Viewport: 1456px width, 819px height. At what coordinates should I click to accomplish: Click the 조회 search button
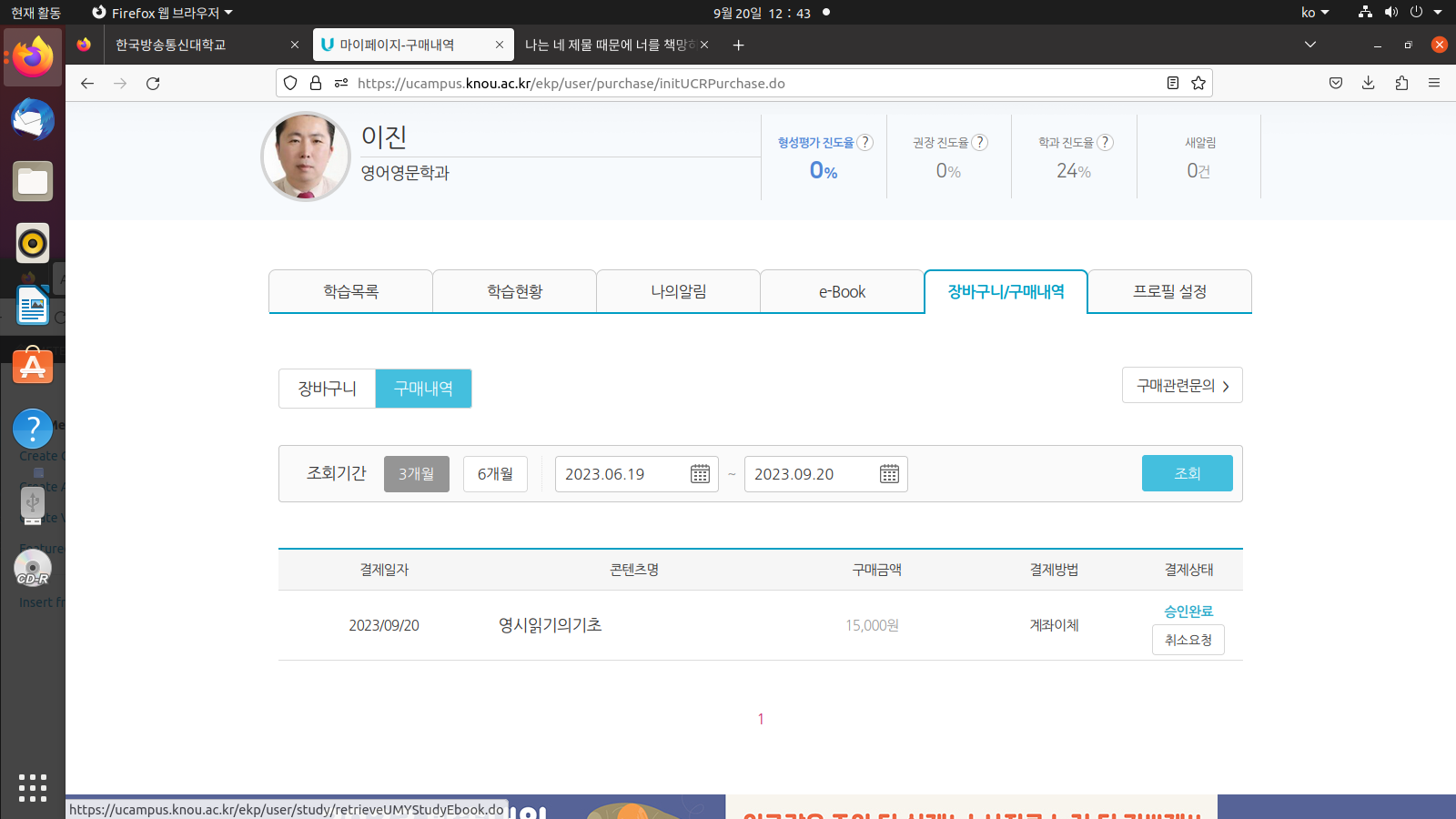coord(1187,473)
